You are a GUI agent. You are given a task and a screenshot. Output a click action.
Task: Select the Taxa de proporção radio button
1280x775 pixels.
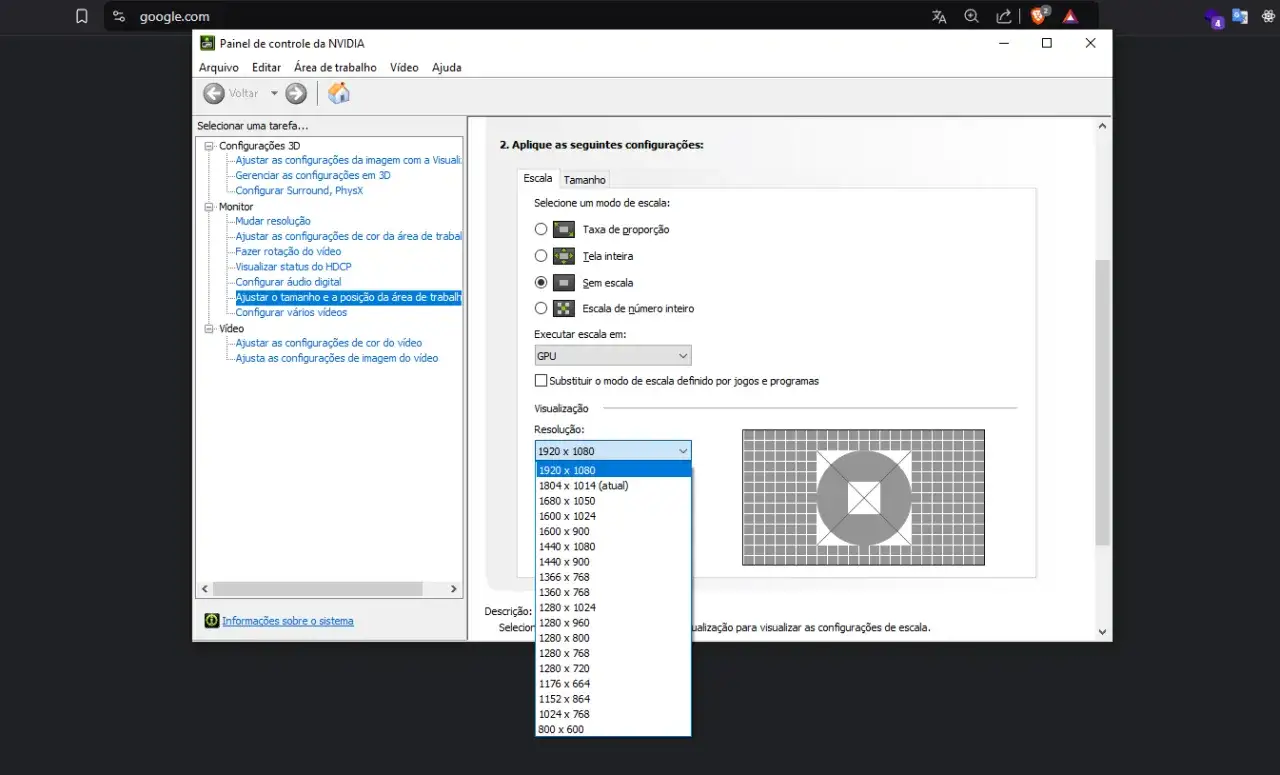pos(541,229)
